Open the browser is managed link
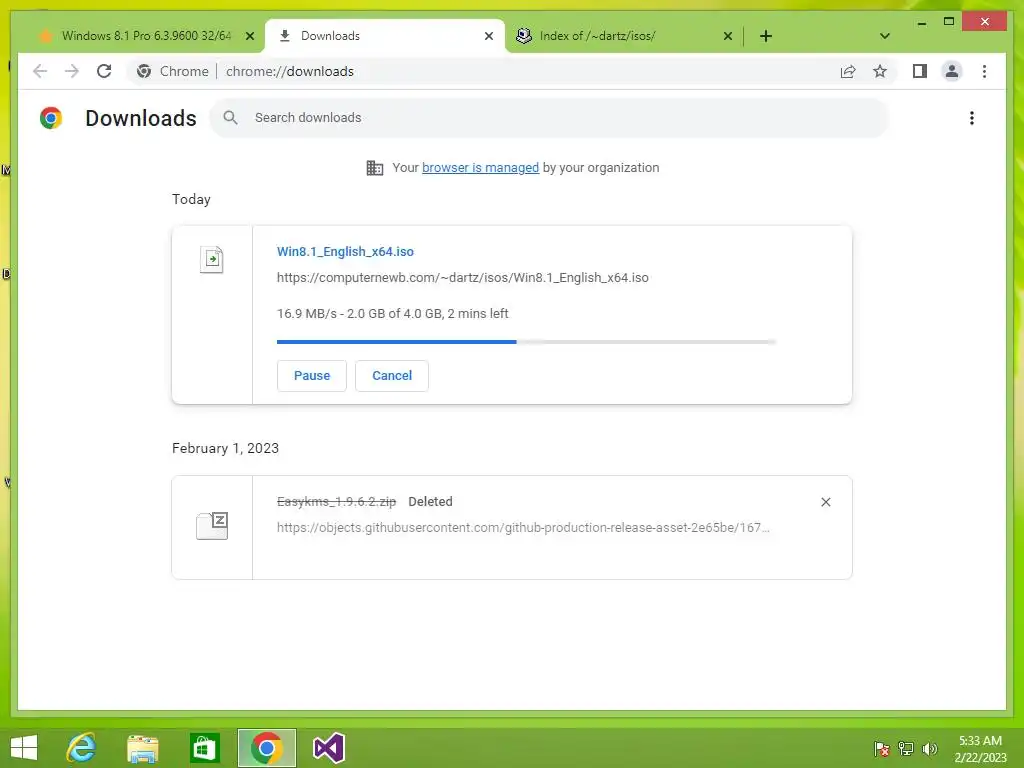 click(480, 168)
